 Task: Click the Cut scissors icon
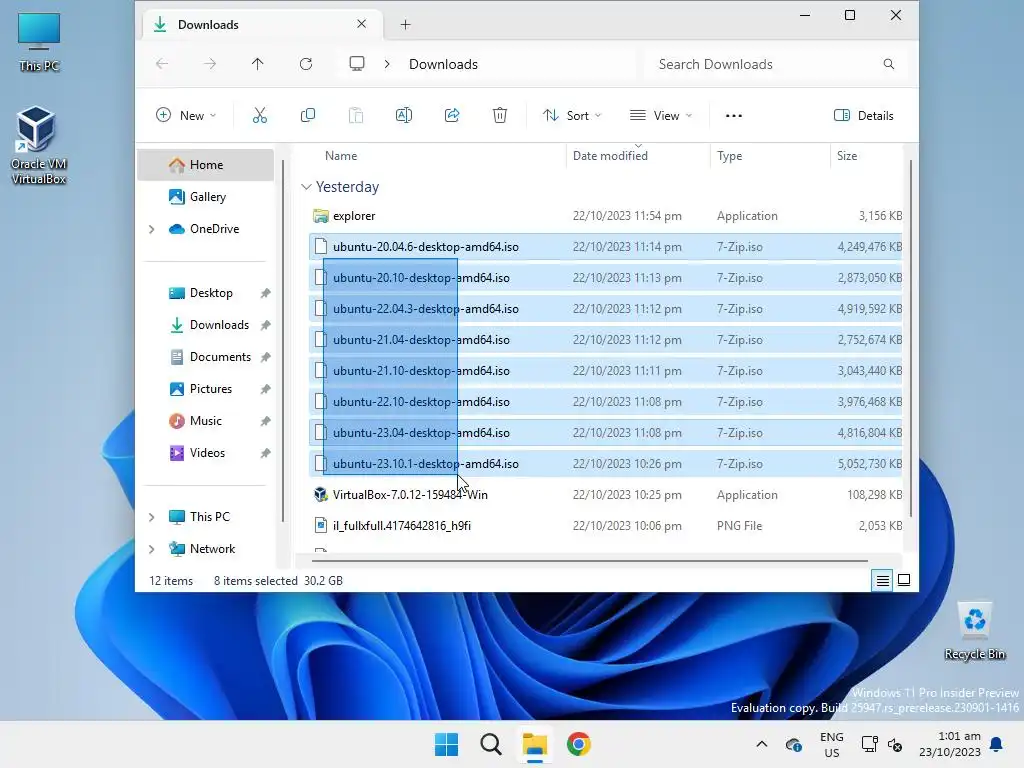coord(260,116)
